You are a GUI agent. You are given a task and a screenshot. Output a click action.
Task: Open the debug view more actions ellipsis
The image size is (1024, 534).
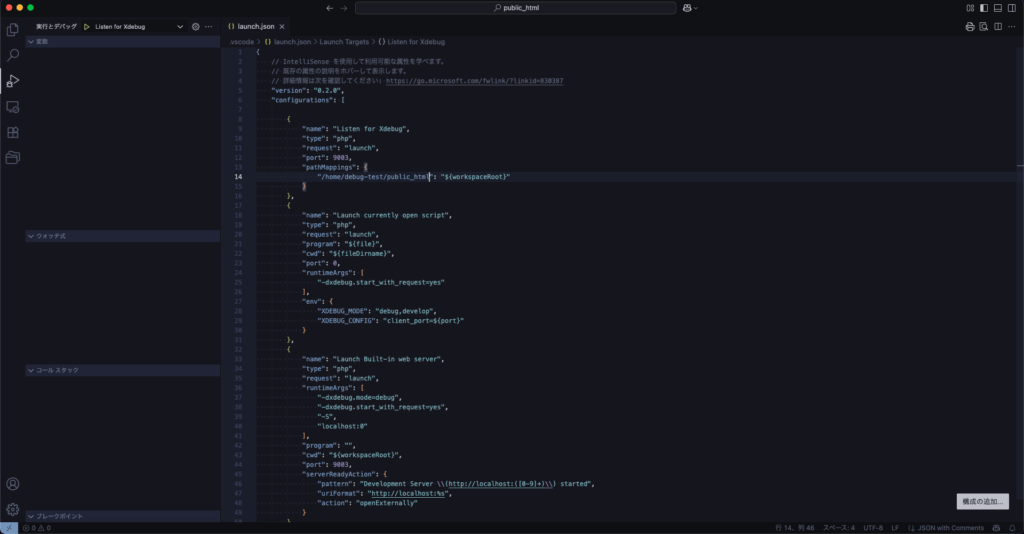pos(208,27)
